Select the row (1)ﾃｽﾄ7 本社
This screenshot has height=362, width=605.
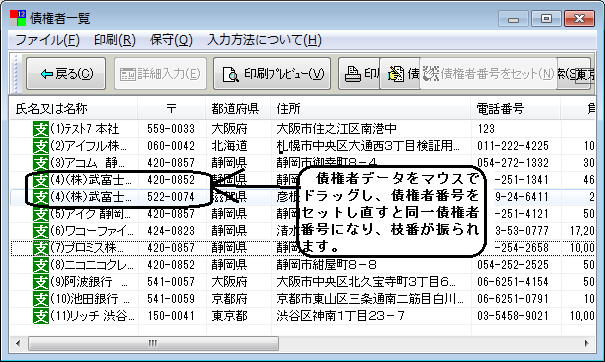point(302,129)
